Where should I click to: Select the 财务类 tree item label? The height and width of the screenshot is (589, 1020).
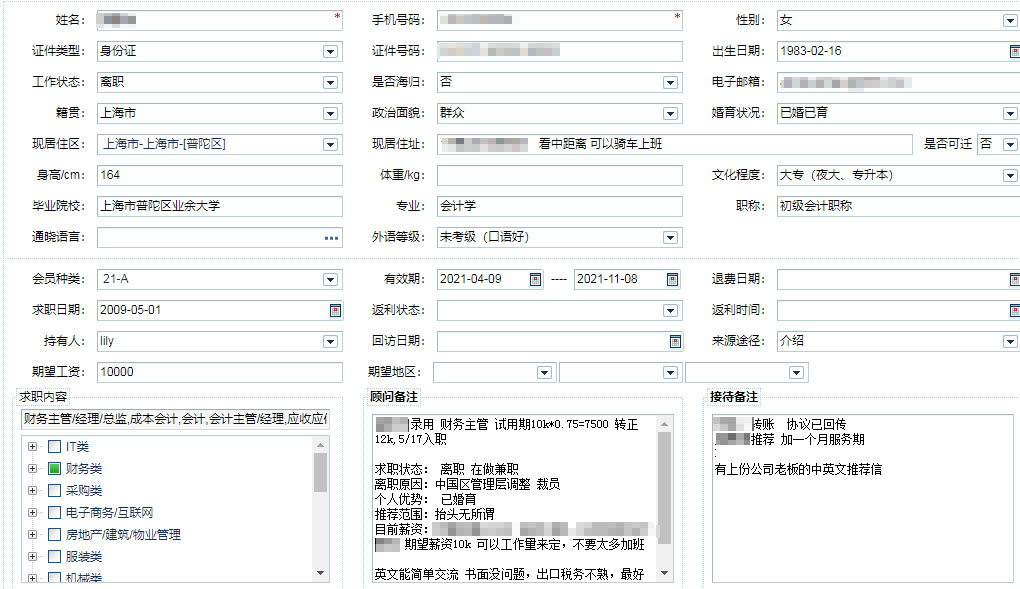[84, 469]
